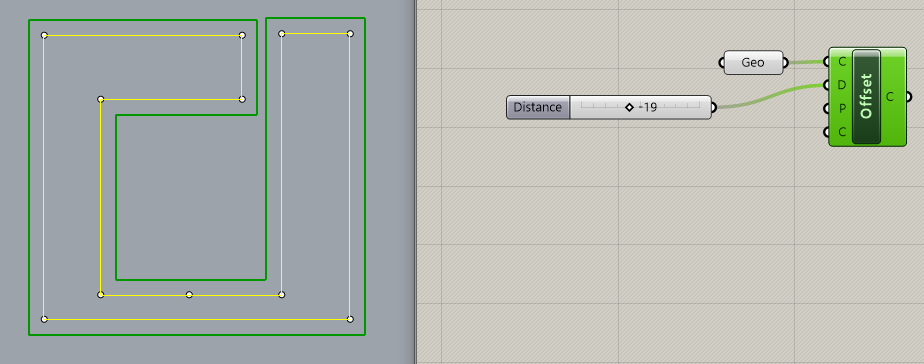
Task: Pick the yellow curve's lower-right outer corner point
Action: click(350, 319)
